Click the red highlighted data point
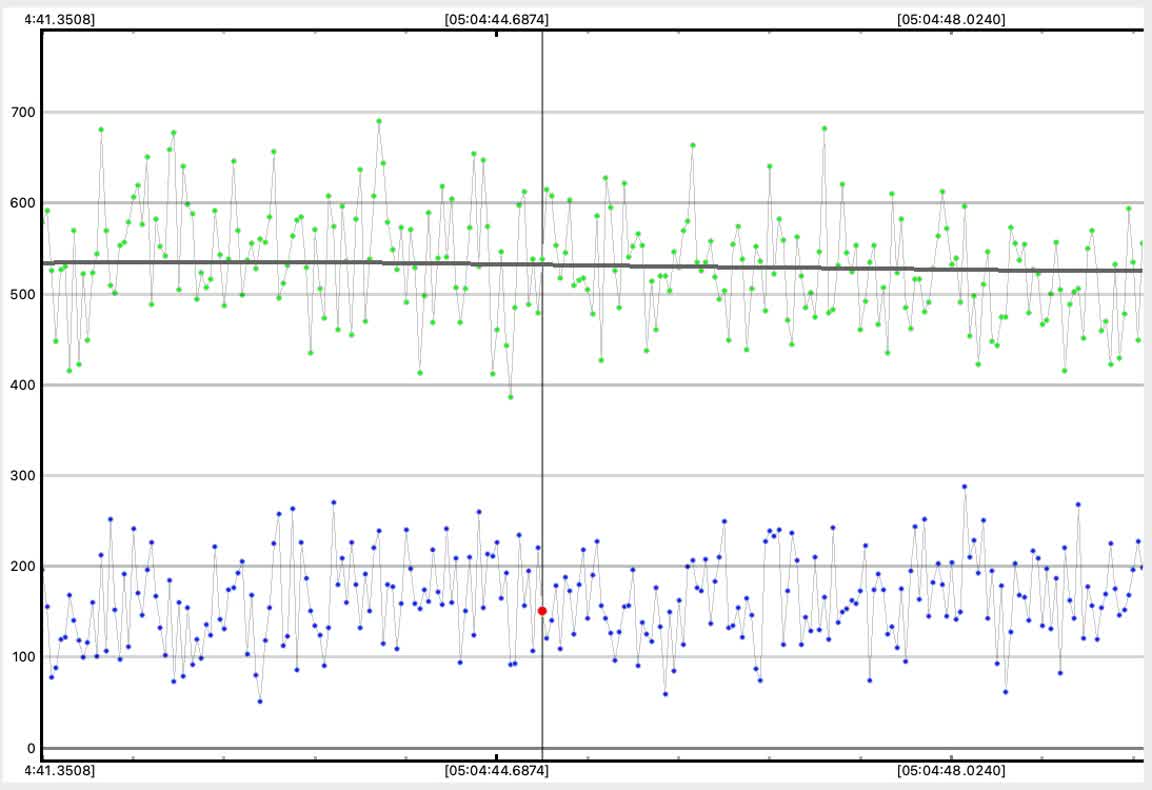 (x=542, y=611)
